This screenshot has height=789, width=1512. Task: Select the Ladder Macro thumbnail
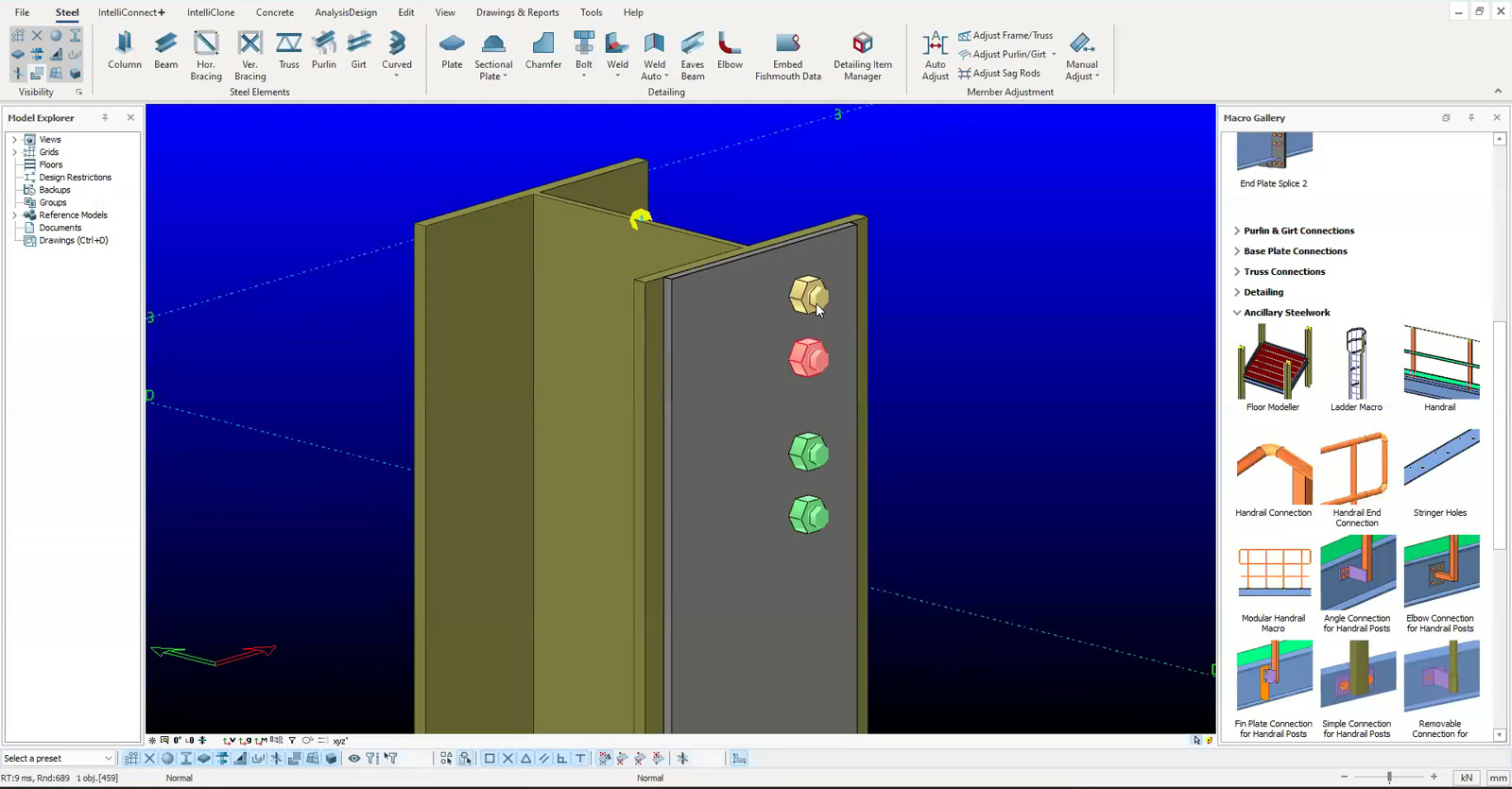coord(1356,369)
